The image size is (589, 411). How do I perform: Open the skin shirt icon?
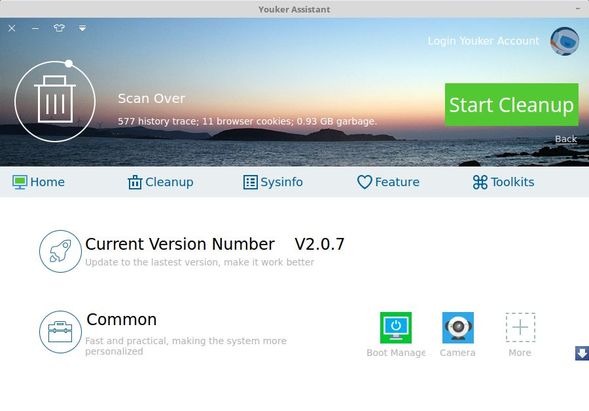59,28
